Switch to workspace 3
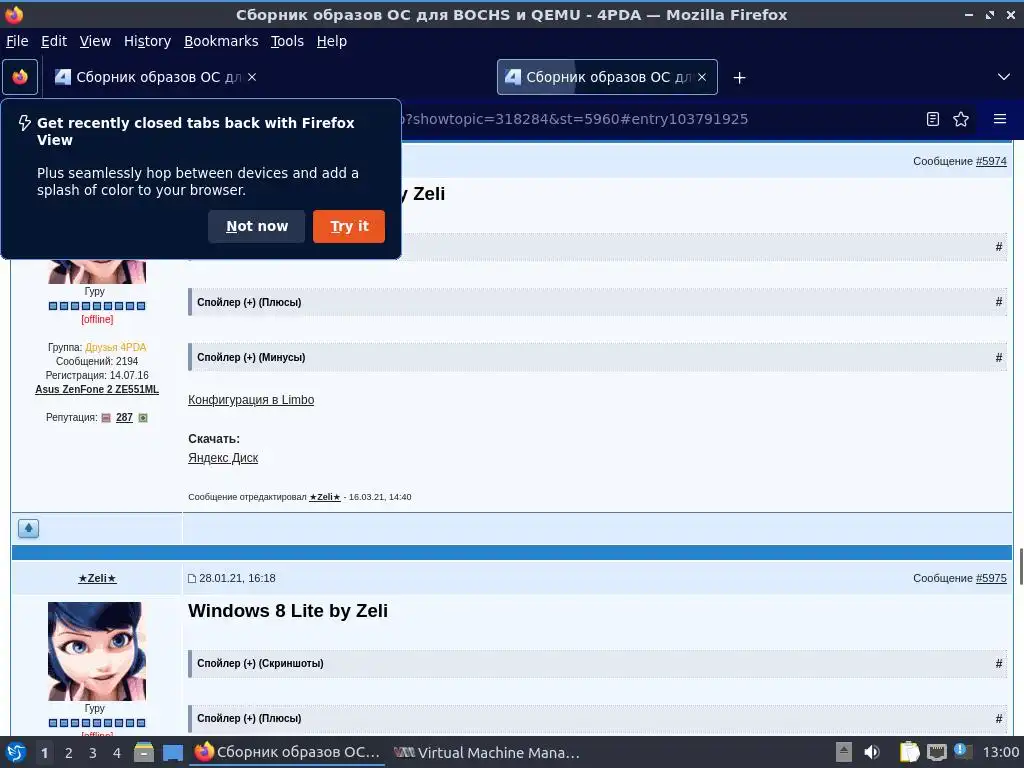 coord(93,753)
